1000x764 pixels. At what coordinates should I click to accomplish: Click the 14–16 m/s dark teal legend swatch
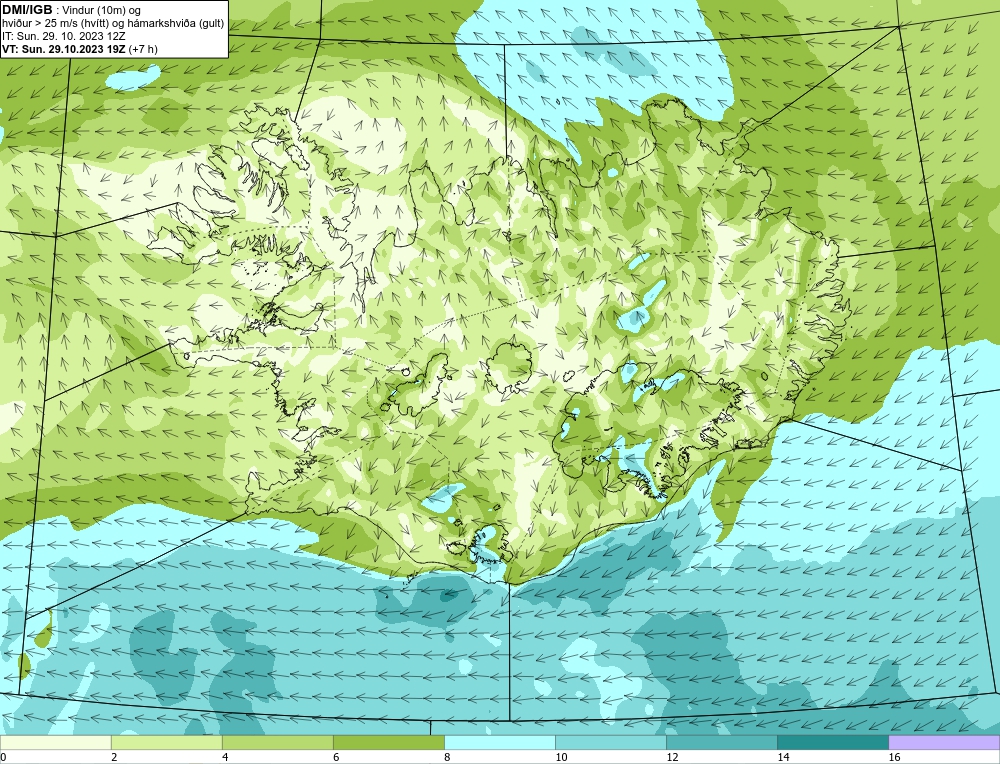[832, 742]
